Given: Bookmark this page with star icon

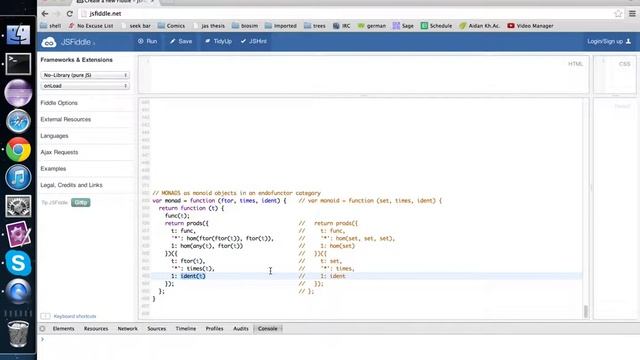Looking at the screenshot, I should pos(618,13).
